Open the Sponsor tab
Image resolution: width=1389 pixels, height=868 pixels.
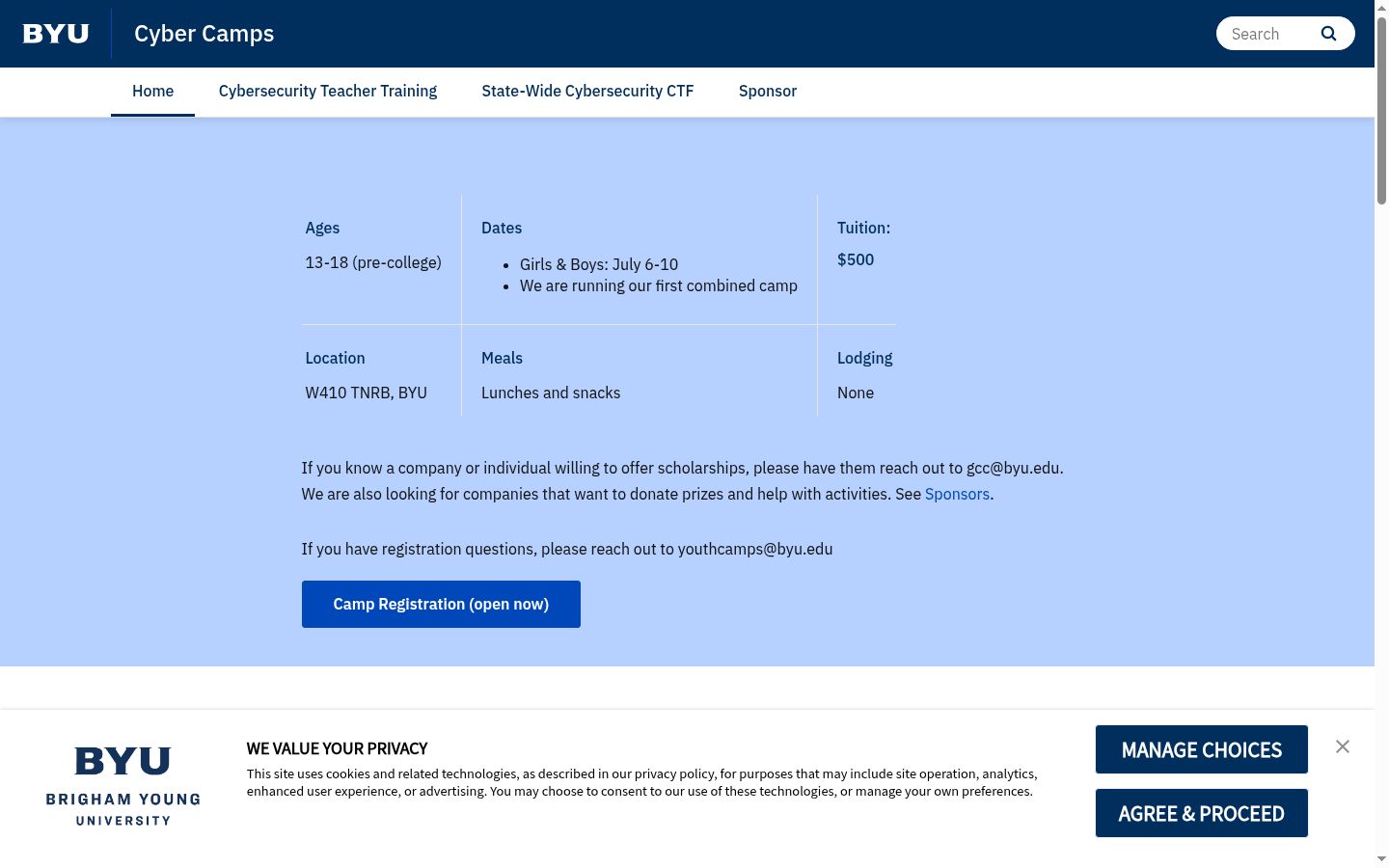click(768, 91)
